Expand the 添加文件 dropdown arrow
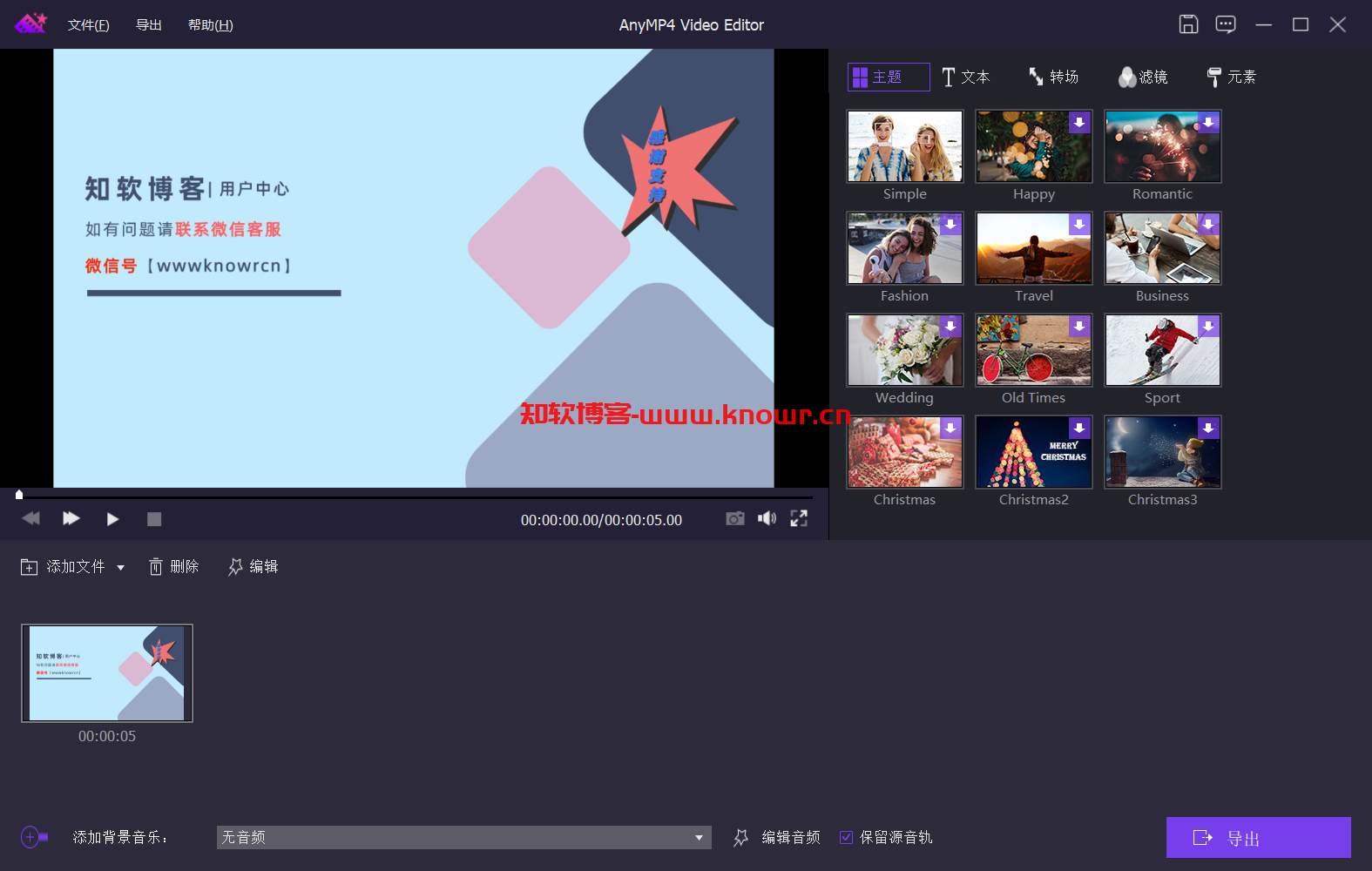 [121, 568]
